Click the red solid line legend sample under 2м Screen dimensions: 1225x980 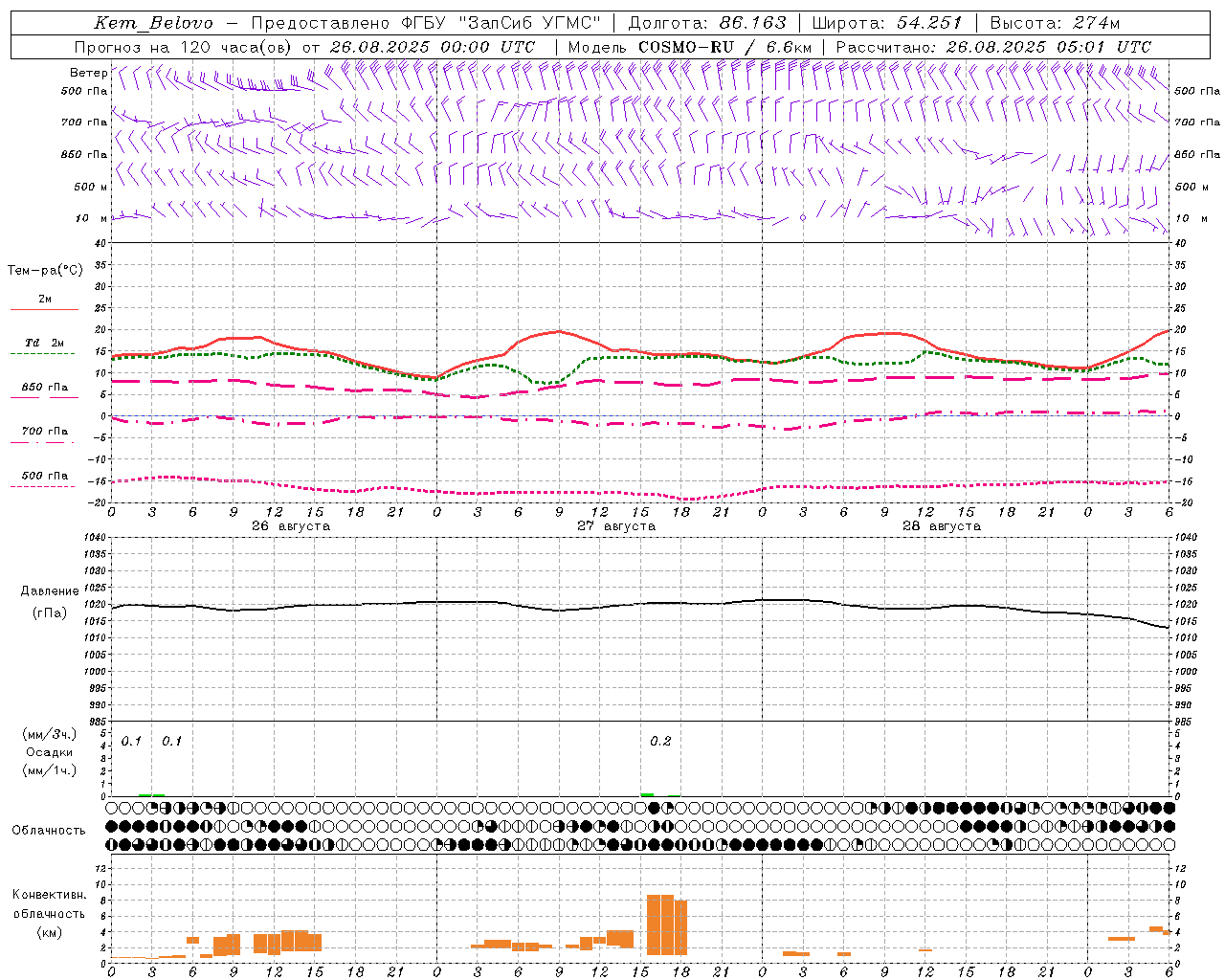[x=44, y=309]
